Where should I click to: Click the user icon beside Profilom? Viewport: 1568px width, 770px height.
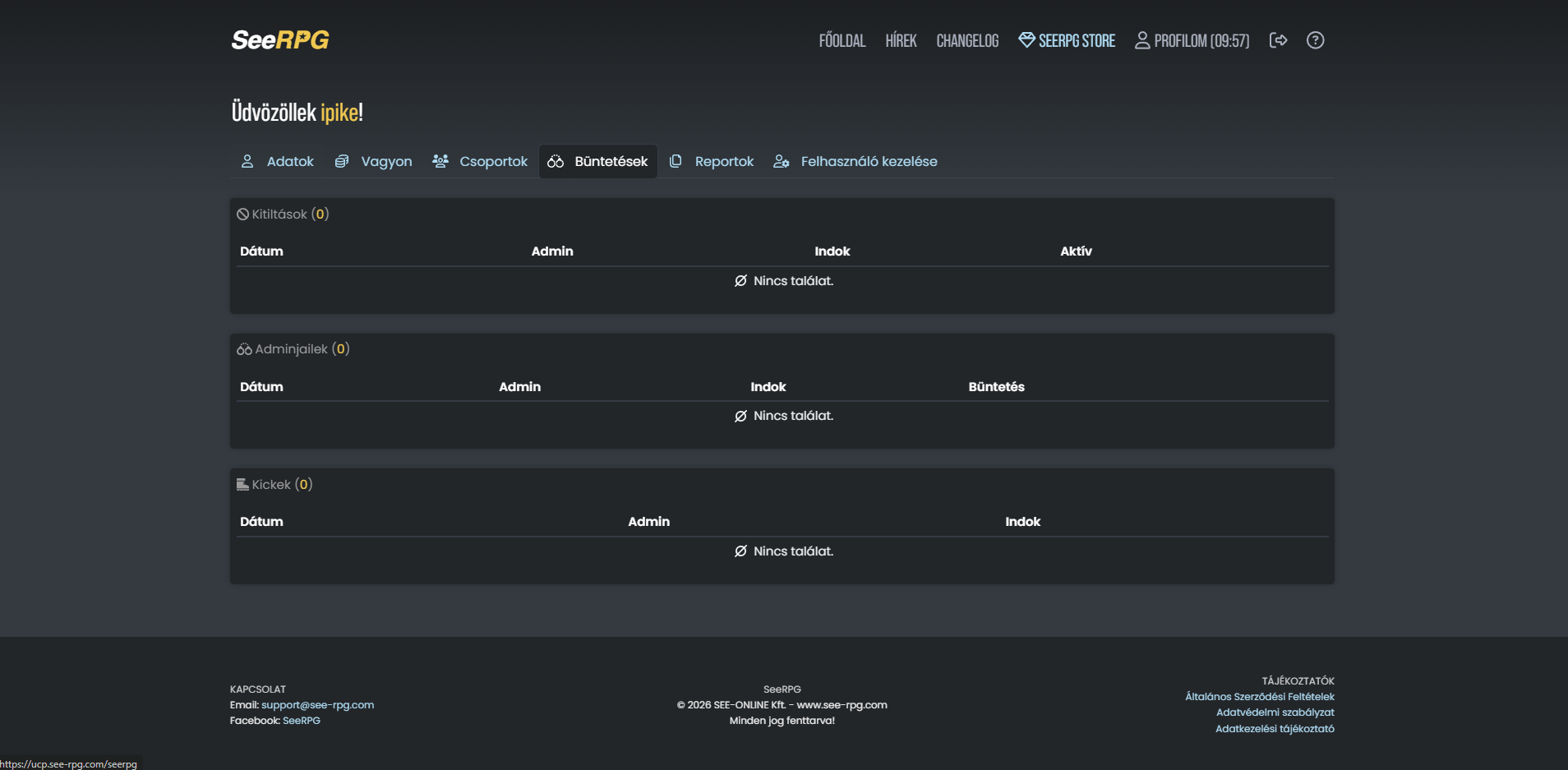[x=1142, y=40]
